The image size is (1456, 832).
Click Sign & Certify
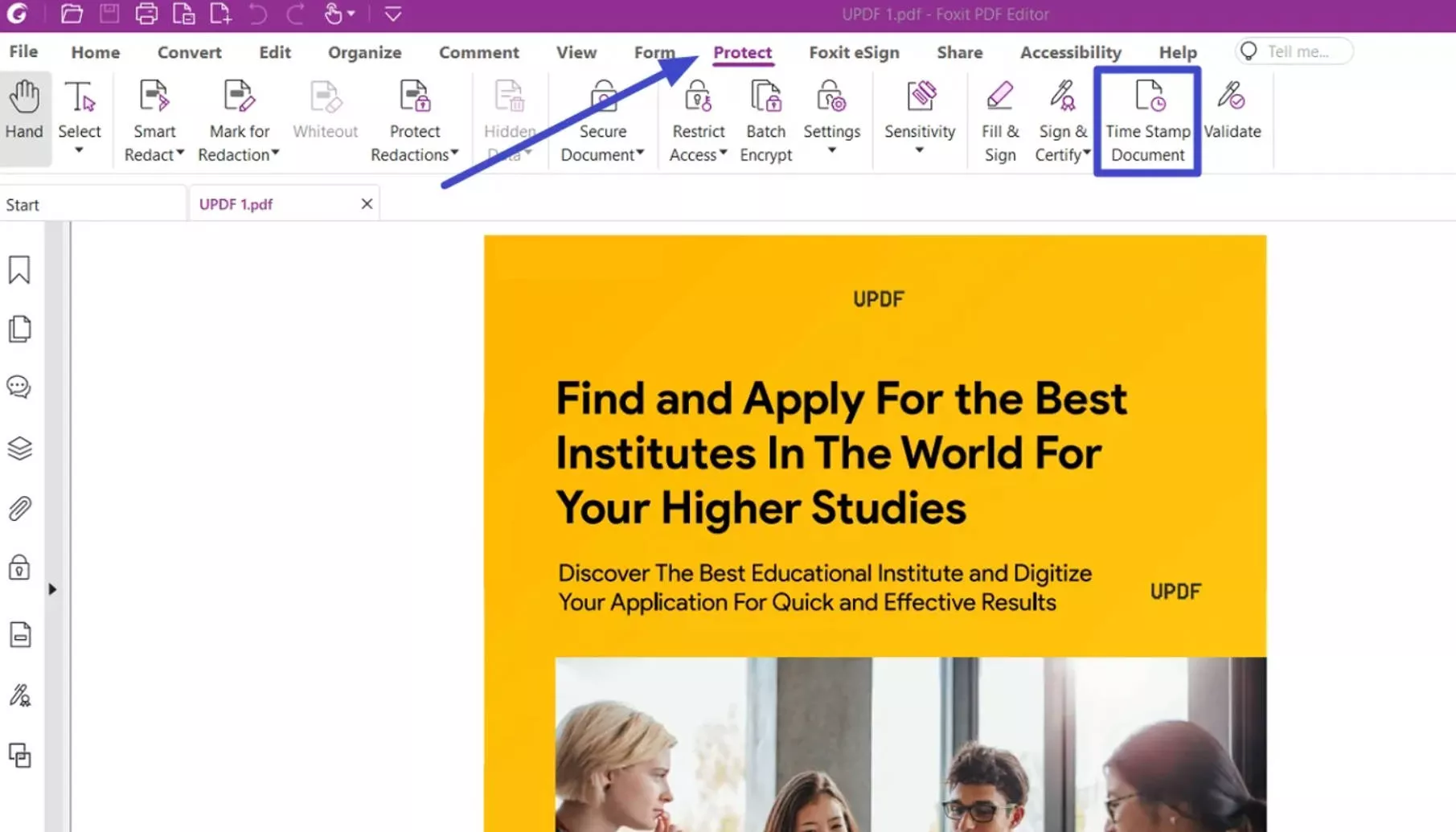(x=1062, y=120)
